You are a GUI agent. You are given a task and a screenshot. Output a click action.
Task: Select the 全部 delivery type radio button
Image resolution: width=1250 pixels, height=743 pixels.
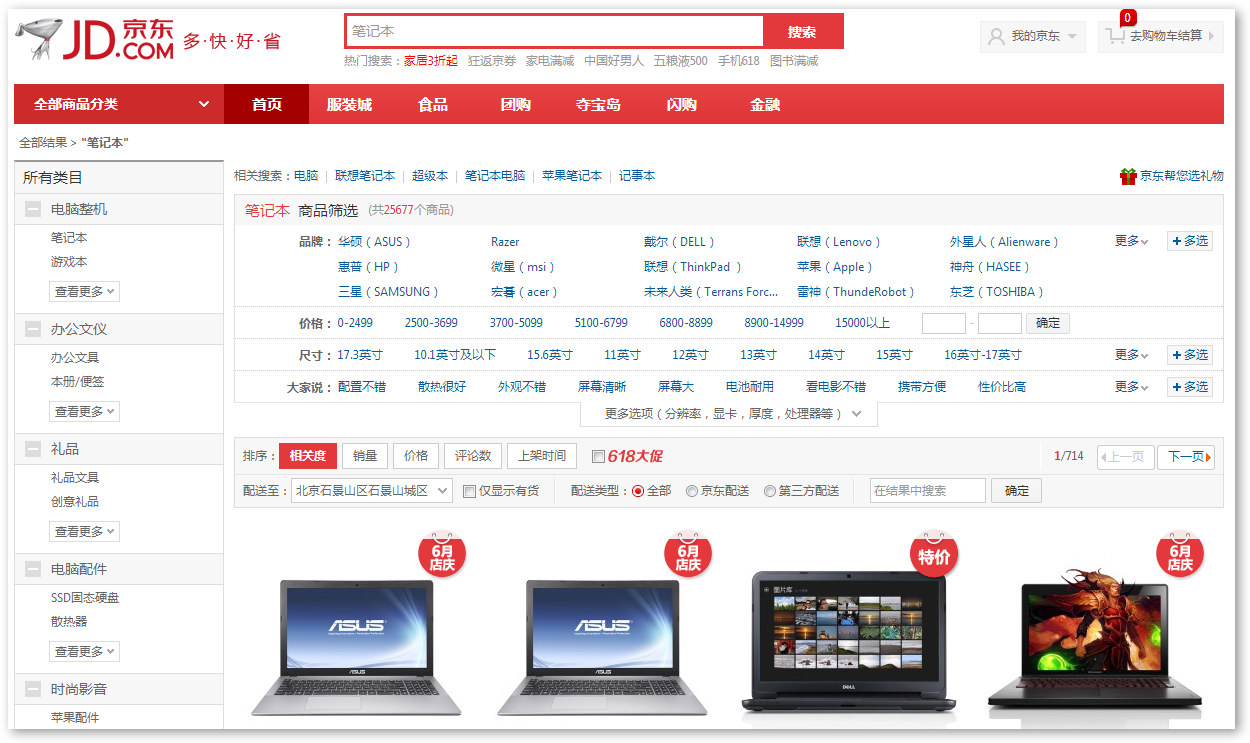638,491
